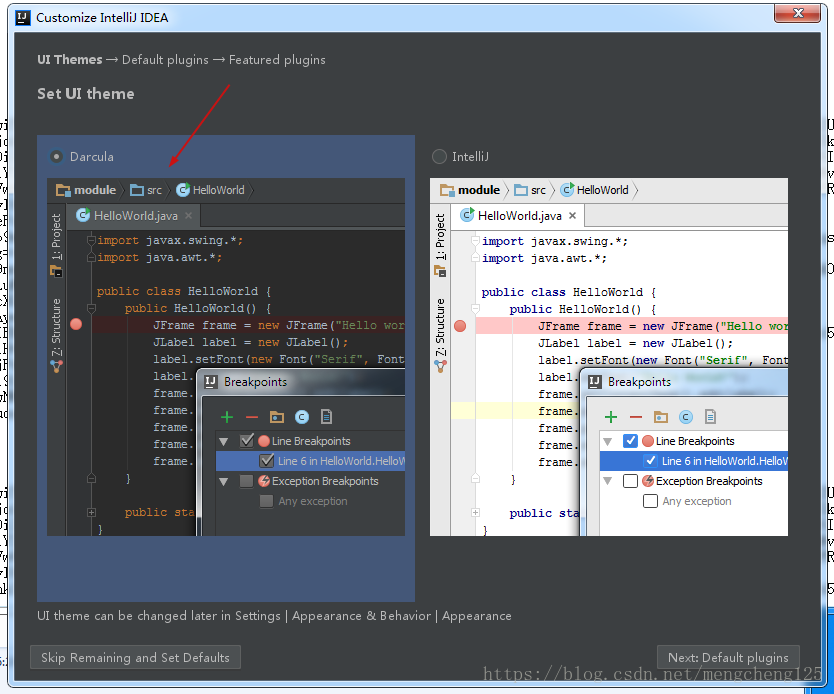Open 1: Project side tab in IntelliJ preview

point(440,237)
